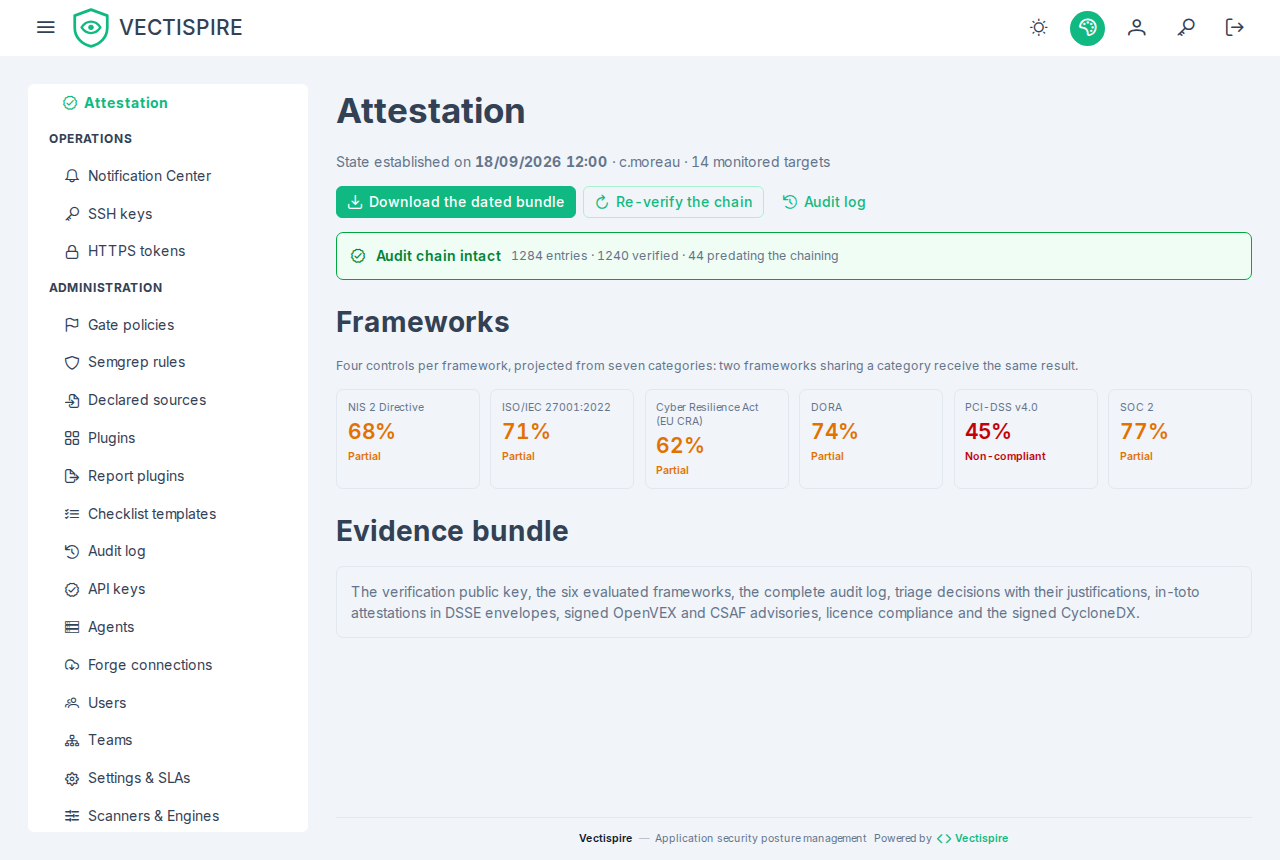Open the Audit log link near buttons
Image resolution: width=1280 pixels, height=860 pixels.
point(824,202)
